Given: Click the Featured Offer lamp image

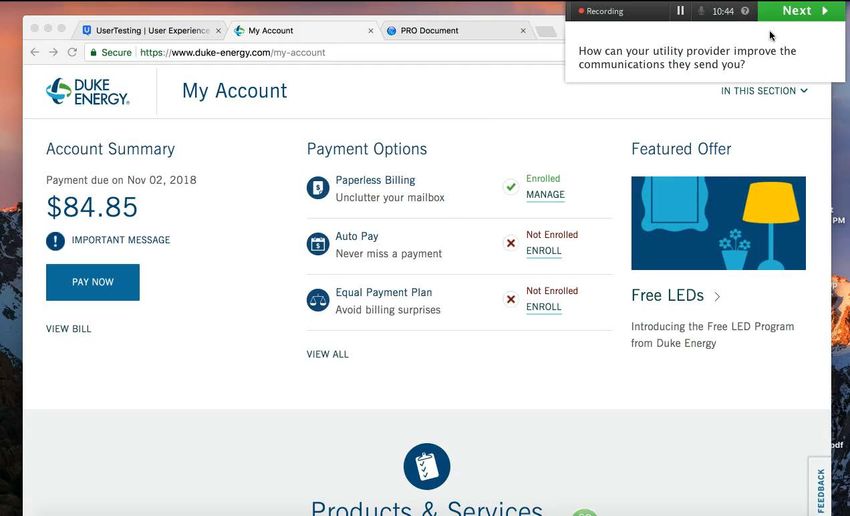Looking at the screenshot, I should (x=718, y=223).
